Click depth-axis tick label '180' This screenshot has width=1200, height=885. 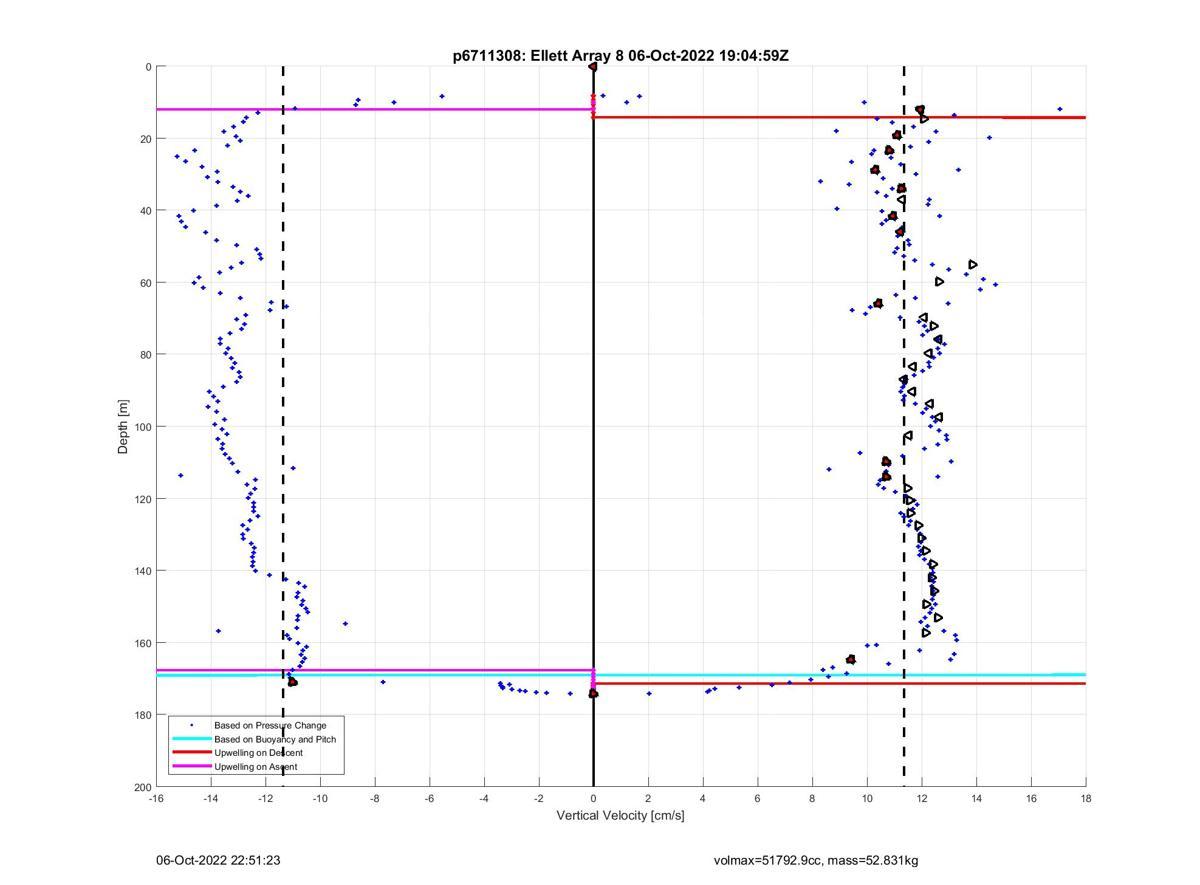point(142,715)
